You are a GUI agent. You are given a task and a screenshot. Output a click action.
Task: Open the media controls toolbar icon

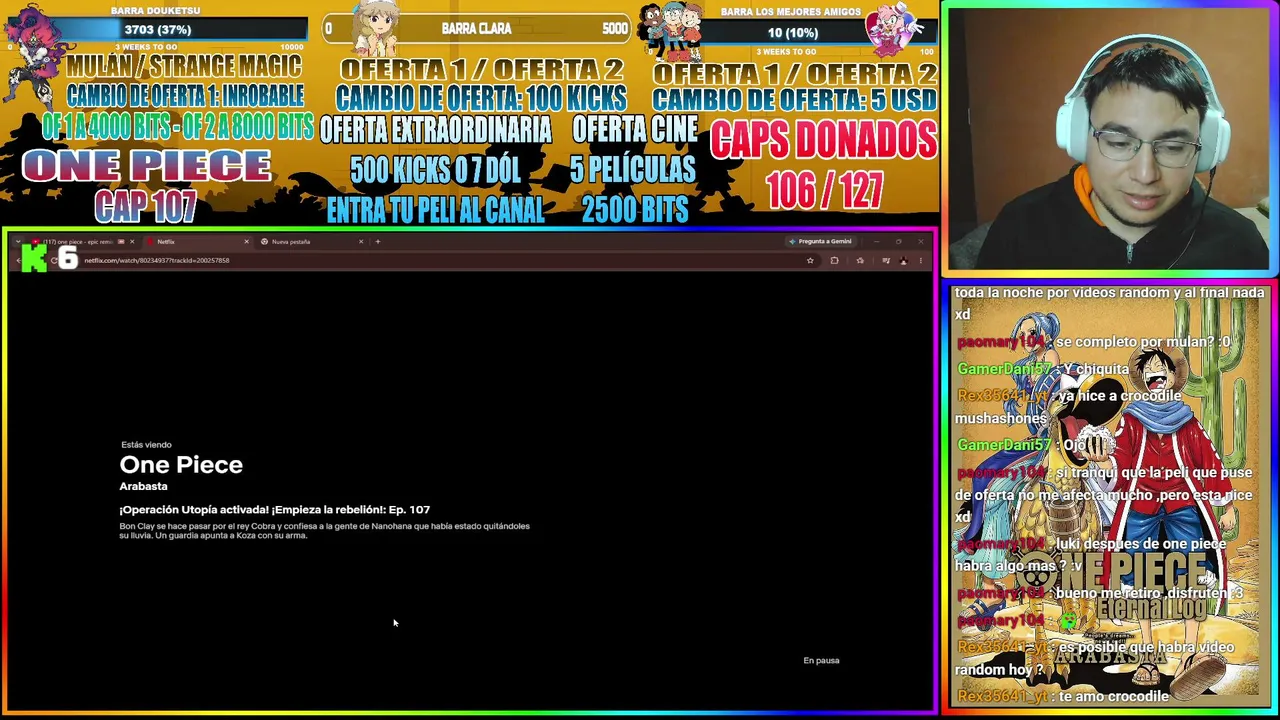[886, 261]
